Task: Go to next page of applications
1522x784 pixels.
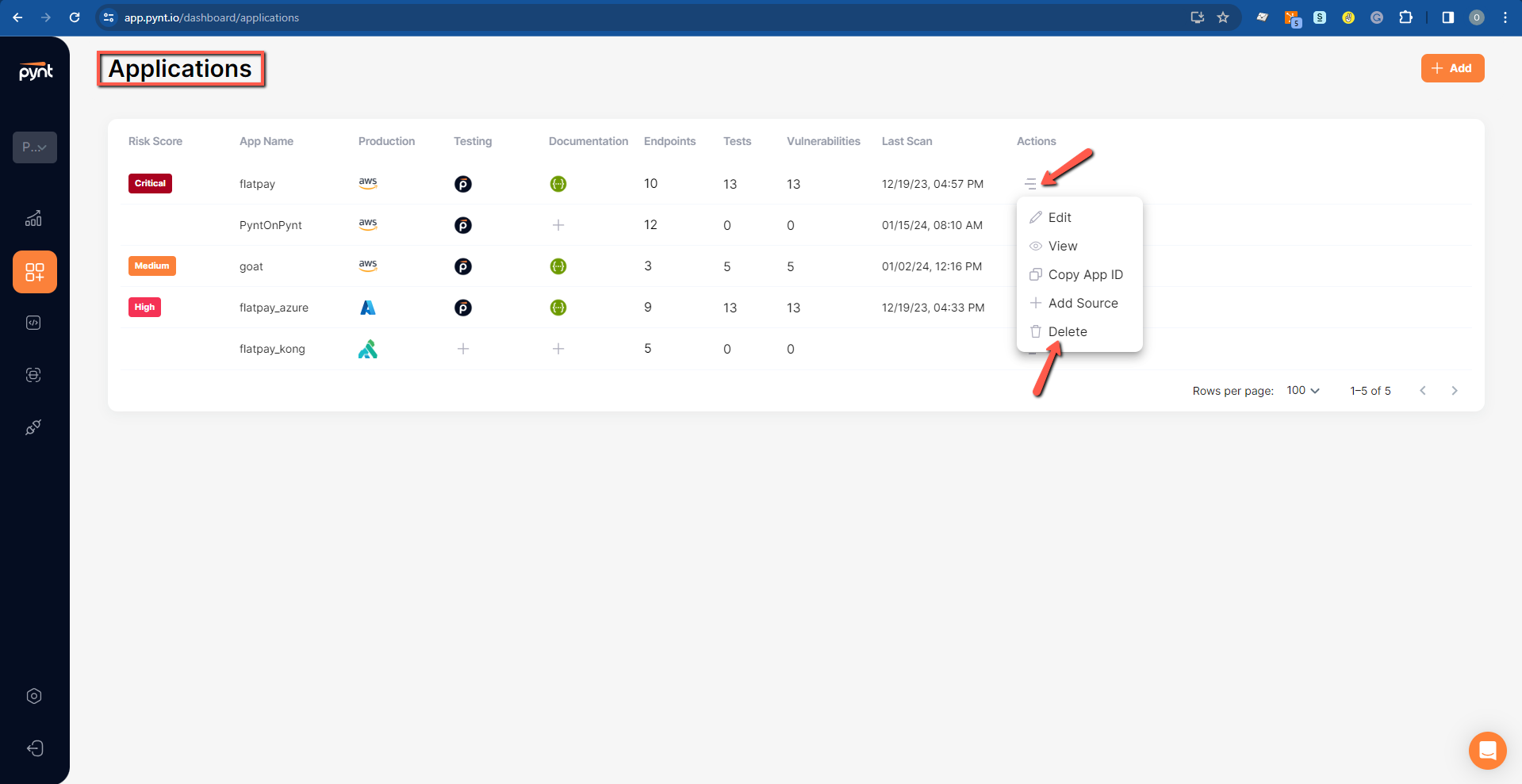Action: click(x=1455, y=391)
